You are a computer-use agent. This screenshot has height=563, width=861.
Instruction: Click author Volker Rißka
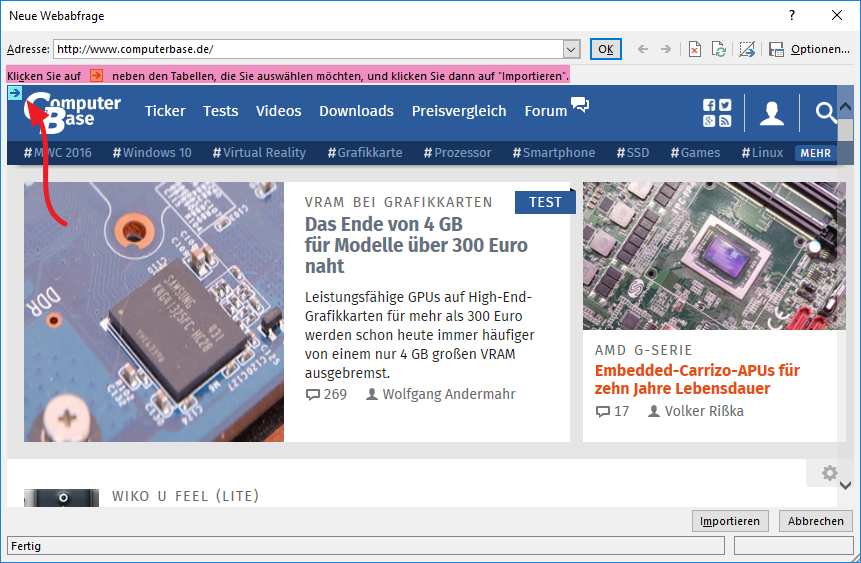point(696,411)
